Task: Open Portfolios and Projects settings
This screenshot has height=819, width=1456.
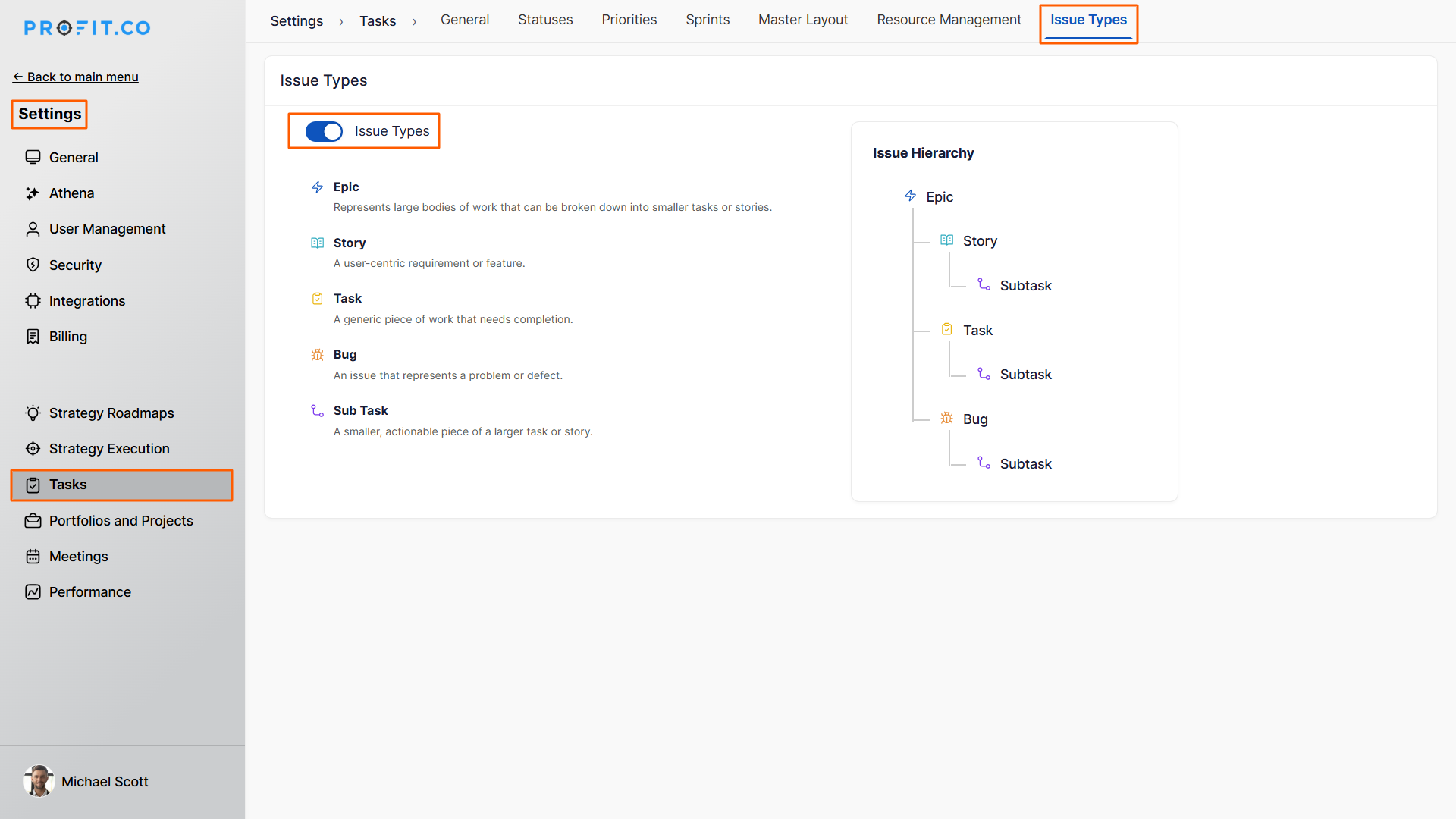Action: (121, 521)
